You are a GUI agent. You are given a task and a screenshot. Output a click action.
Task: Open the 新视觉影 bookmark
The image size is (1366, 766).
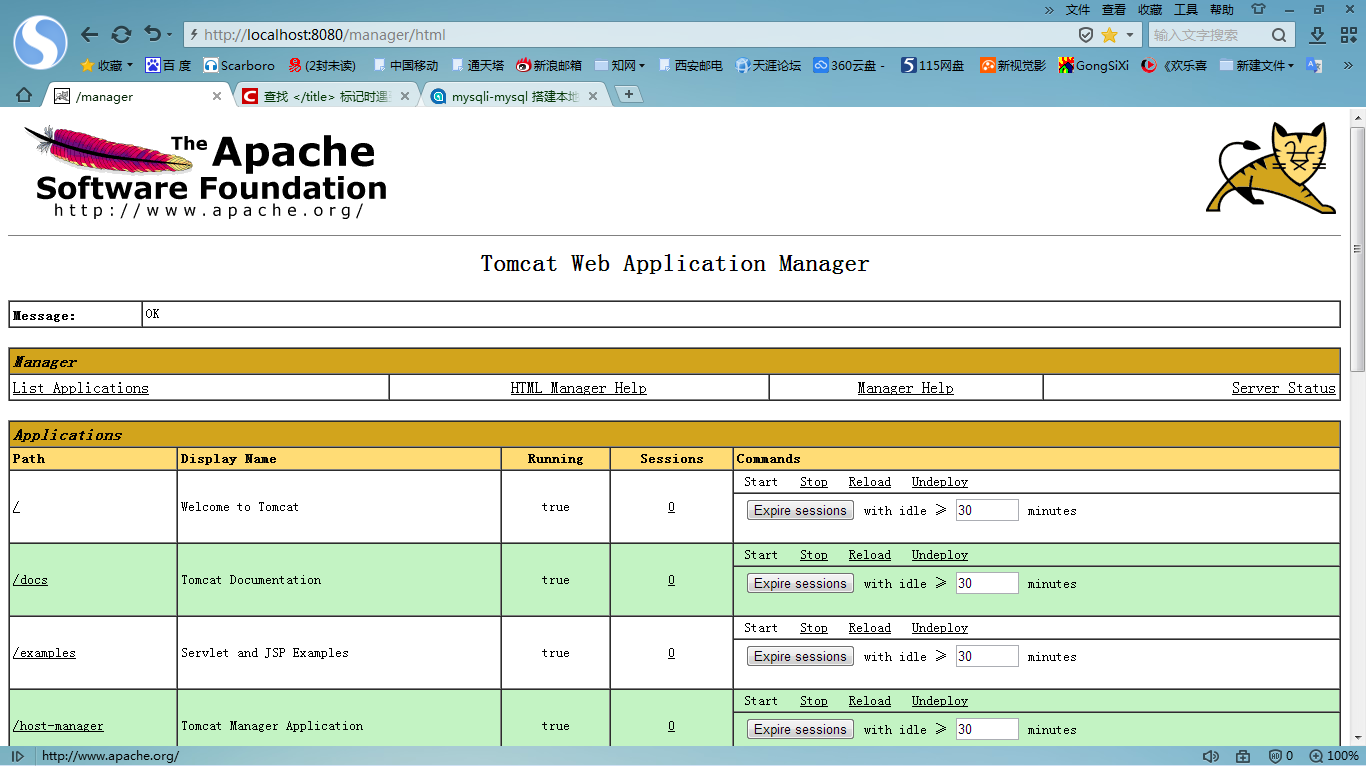pos(1013,65)
